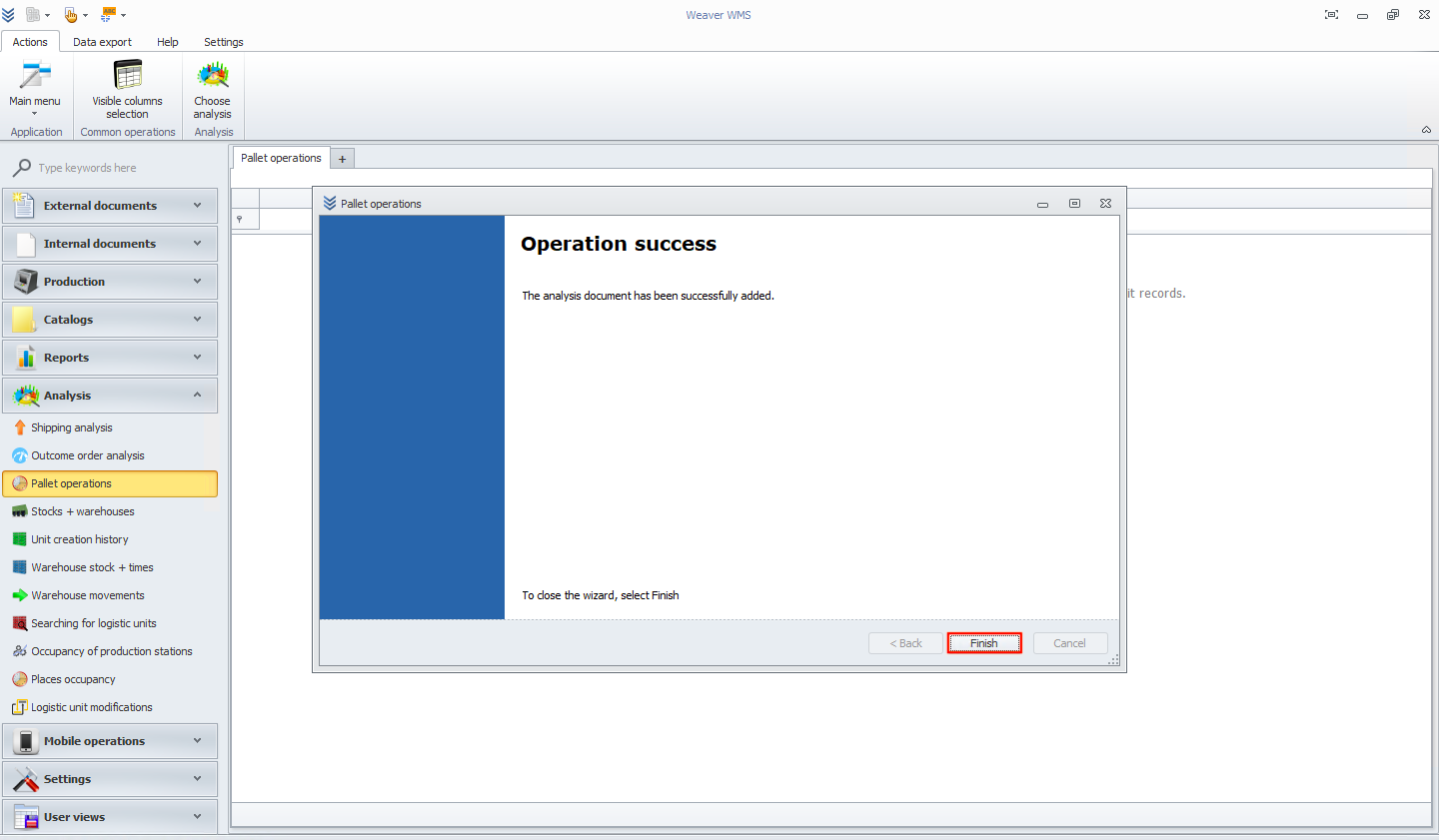Expand Catalogs section chevron
The height and width of the screenshot is (840, 1439).
197,319
